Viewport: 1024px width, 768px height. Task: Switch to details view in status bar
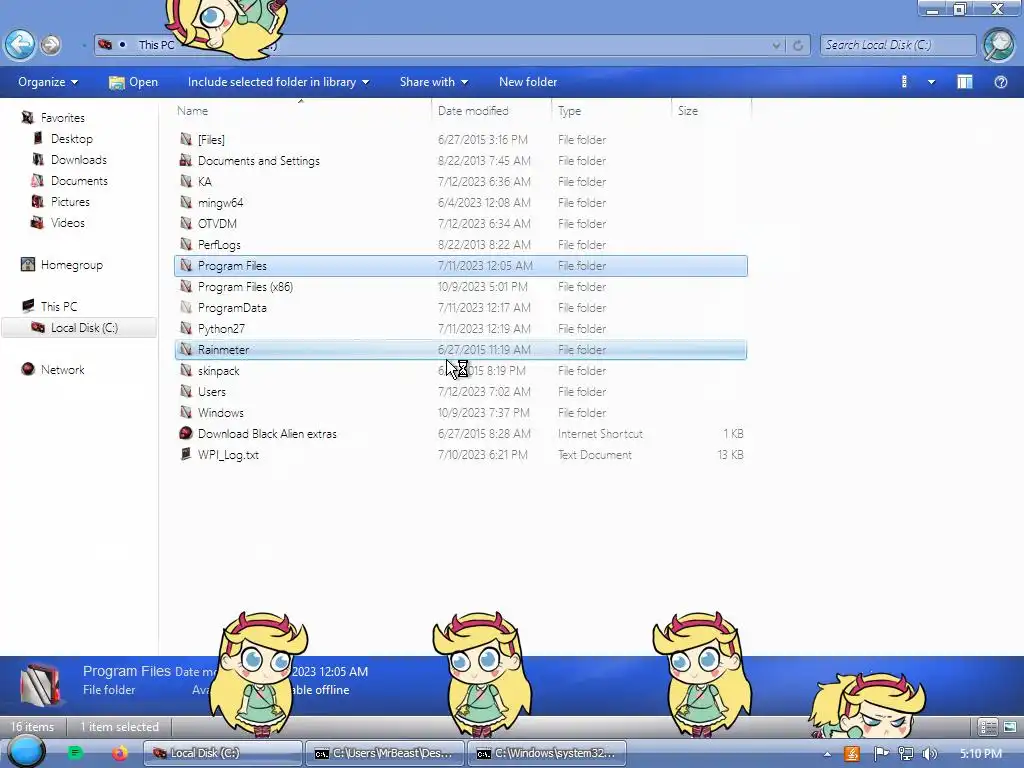[x=987, y=726]
